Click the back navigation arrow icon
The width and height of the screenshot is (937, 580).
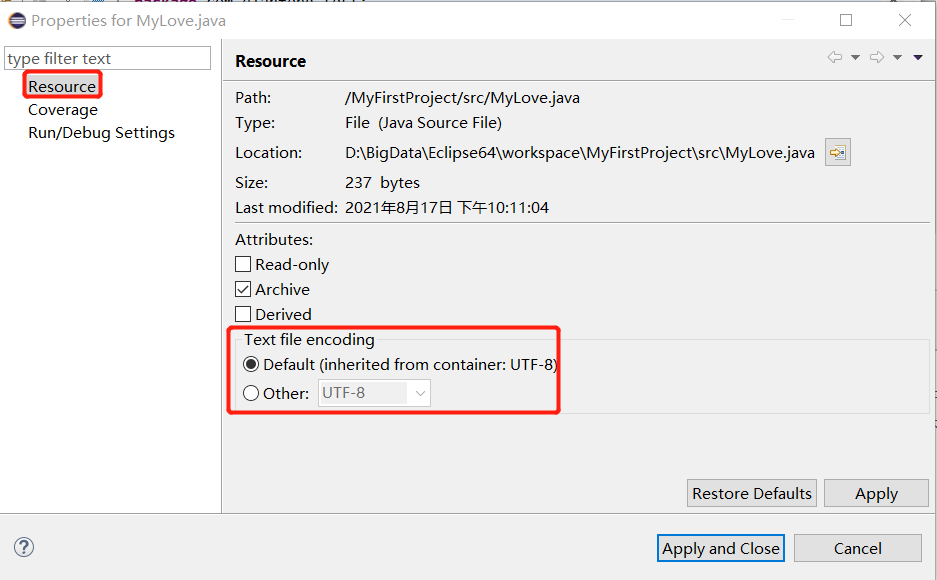834,58
